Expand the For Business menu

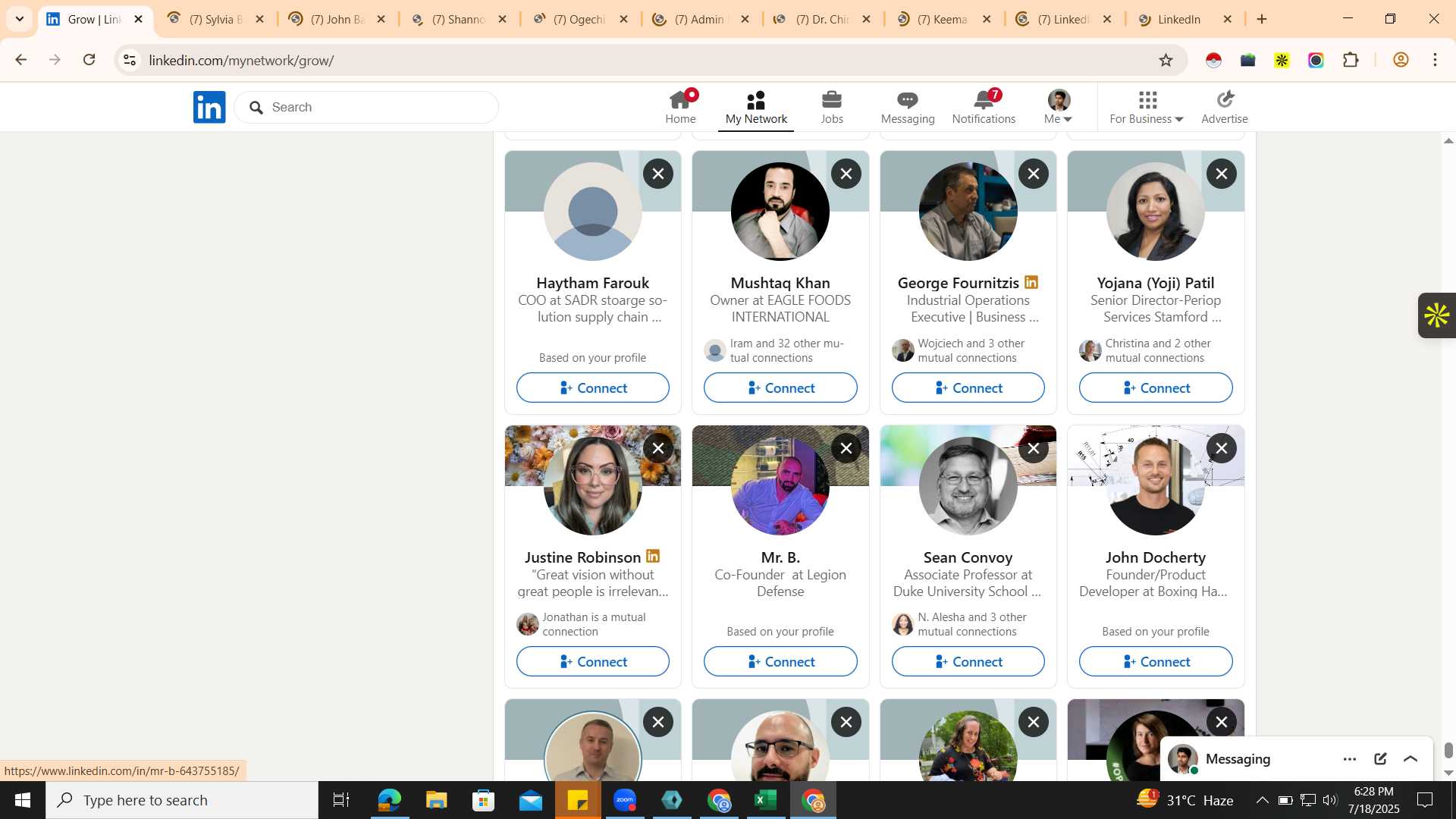tap(1146, 107)
